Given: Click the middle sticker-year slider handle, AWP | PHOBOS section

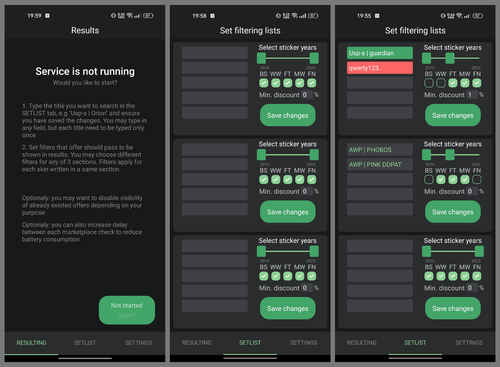Looking at the screenshot, I should pos(450,155).
